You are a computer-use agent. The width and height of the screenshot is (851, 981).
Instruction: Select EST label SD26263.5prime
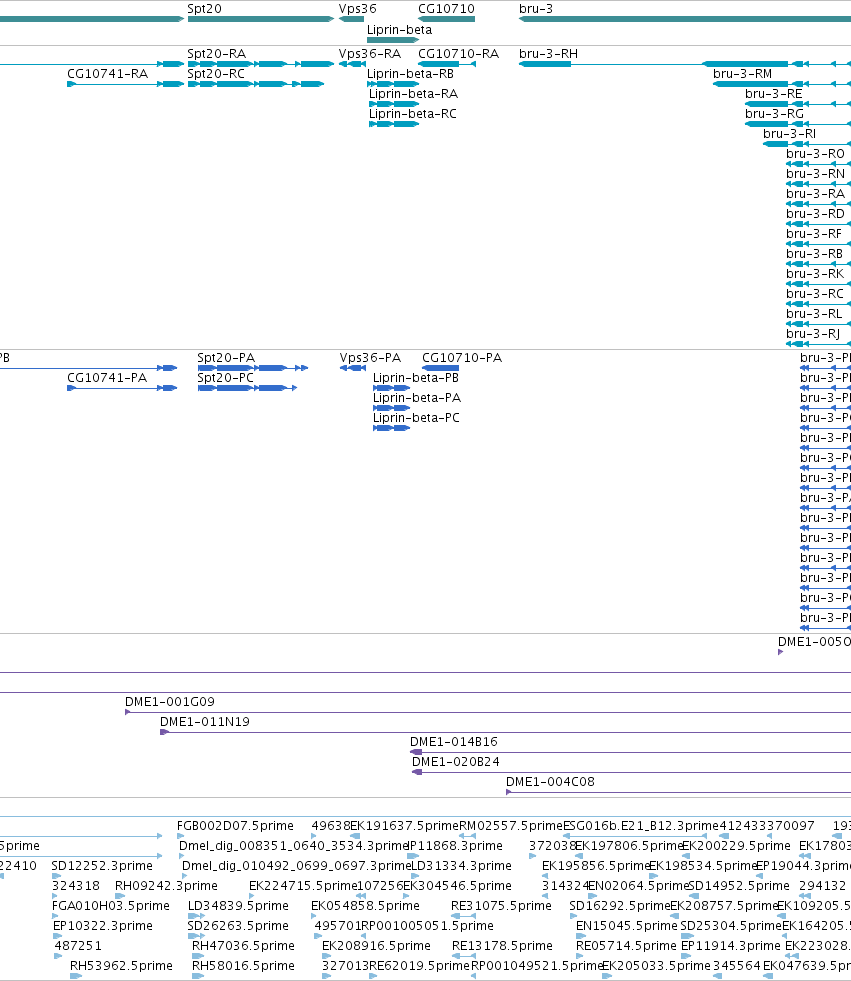pos(238,926)
